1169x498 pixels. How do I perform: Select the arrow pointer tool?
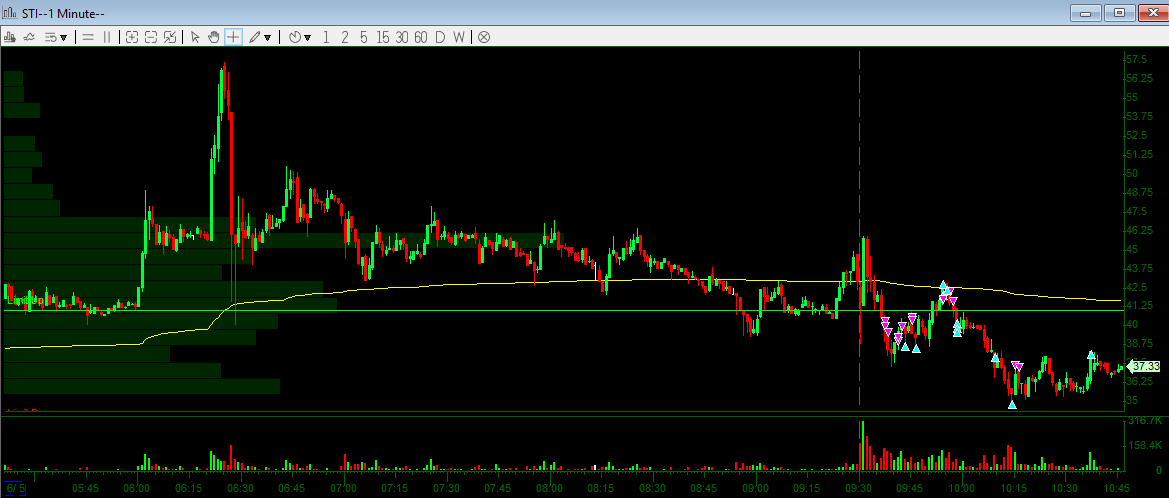(x=195, y=37)
